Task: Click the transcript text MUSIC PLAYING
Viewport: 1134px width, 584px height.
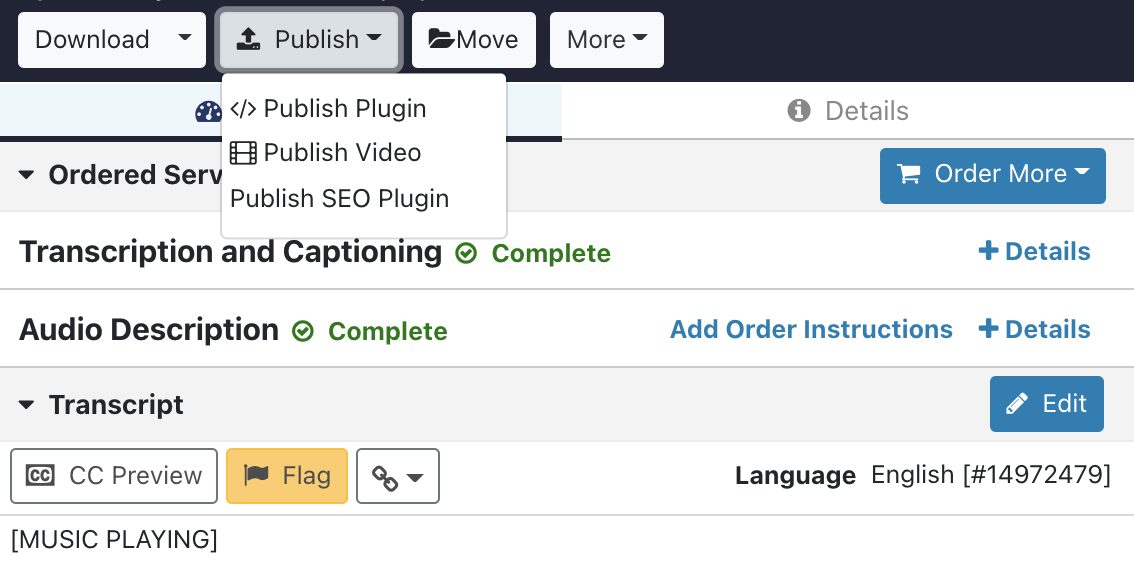Action: (113, 539)
